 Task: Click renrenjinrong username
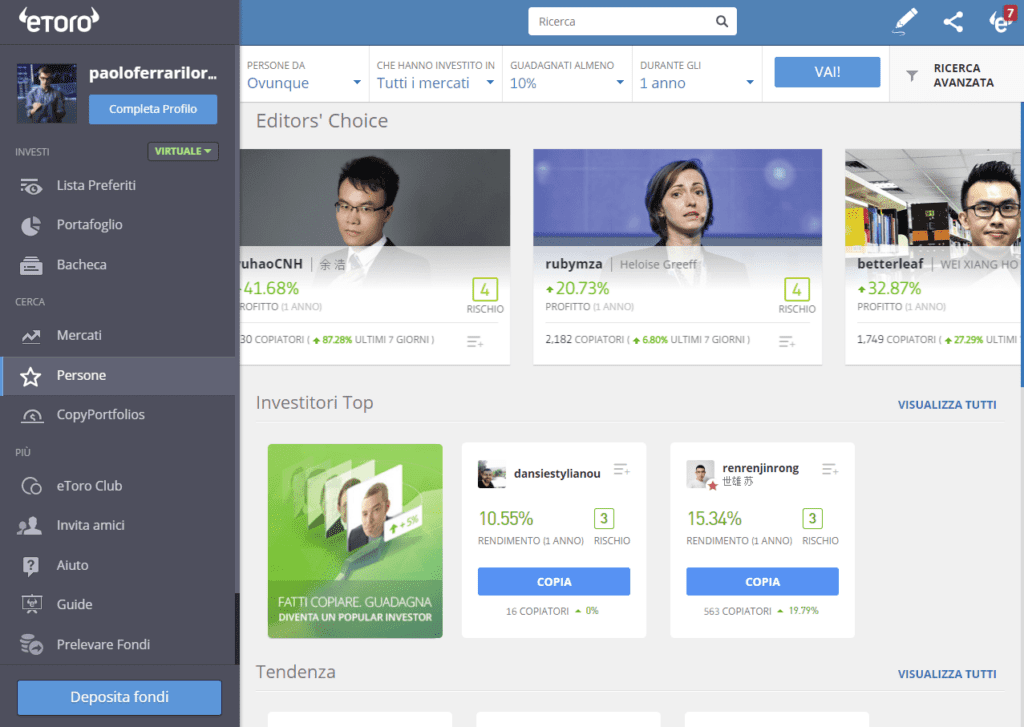click(x=760, y=468)
